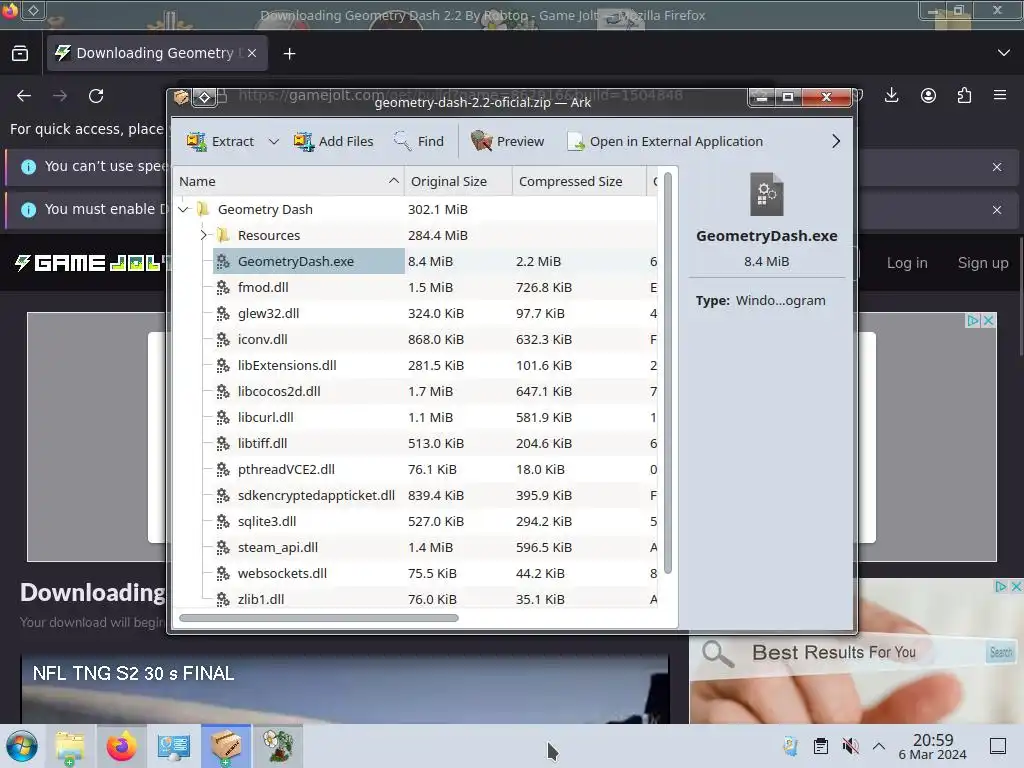Expand the hidden system tray icons
This screenshot has height=768, width=1024.
(x=879, y=746)
